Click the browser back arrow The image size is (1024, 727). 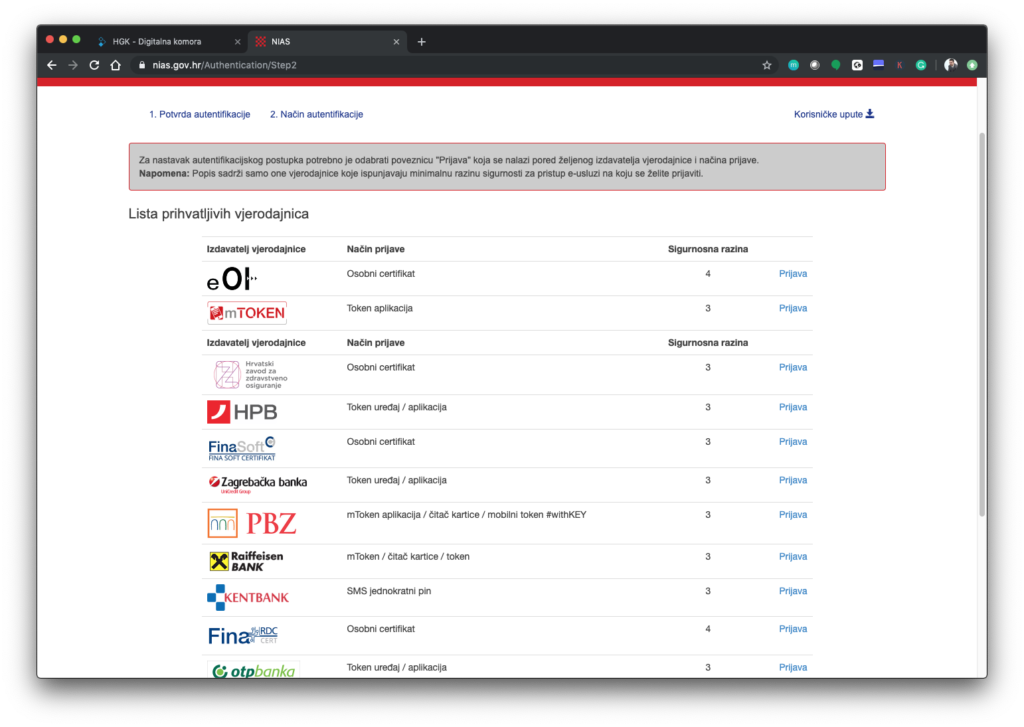[52, 65]
